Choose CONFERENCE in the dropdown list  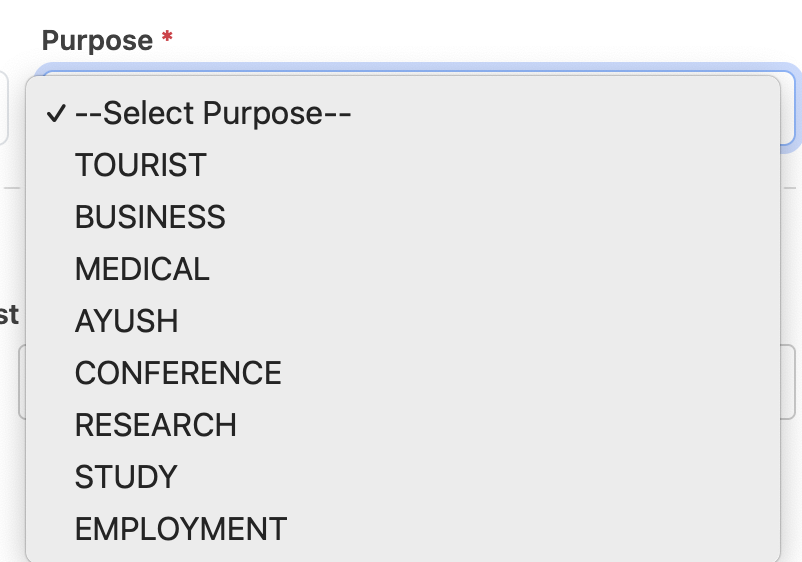click(x=178, y=373)
